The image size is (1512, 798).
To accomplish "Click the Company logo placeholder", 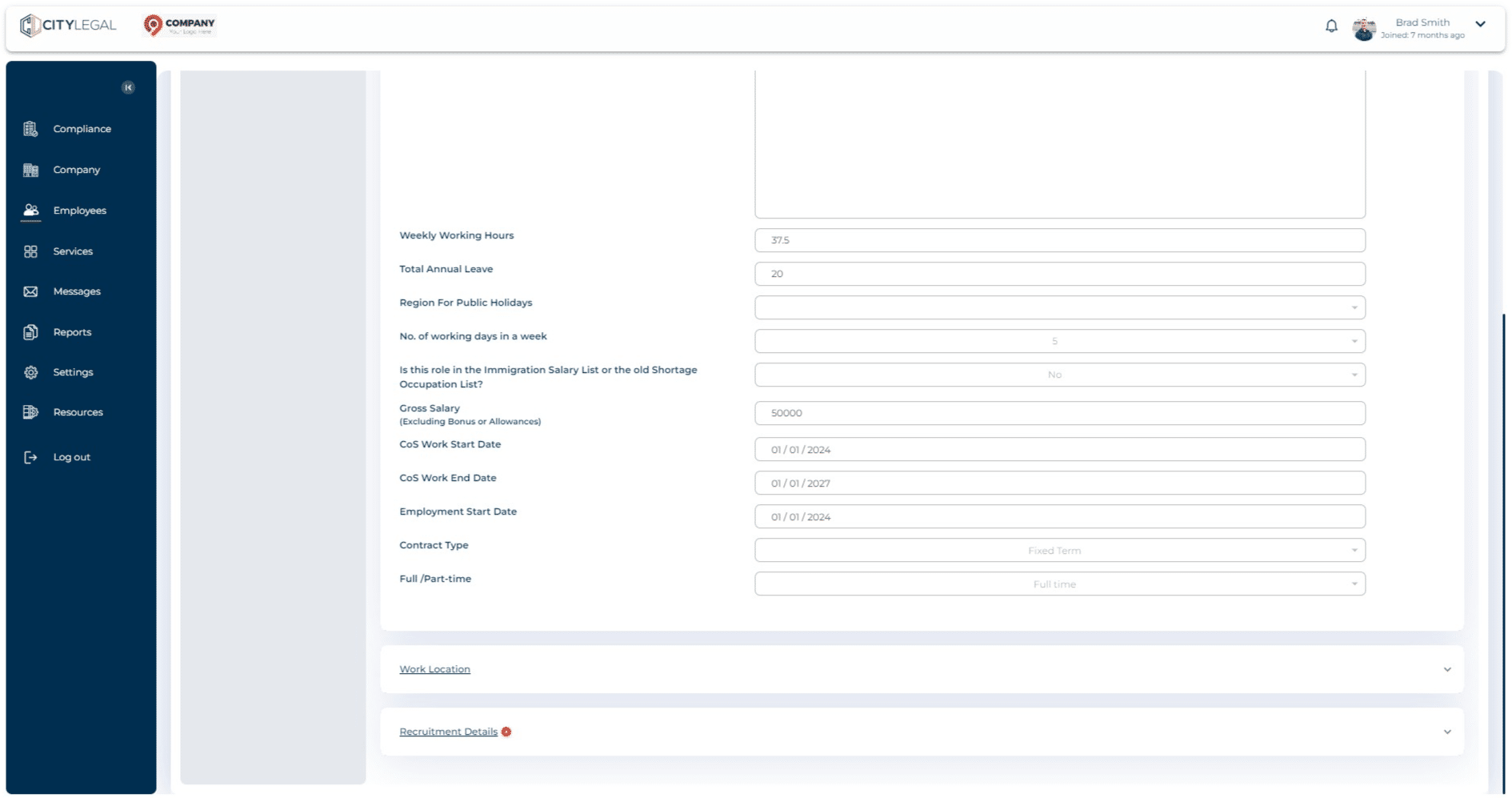I will pyautogui.click(x=179, y=26).
